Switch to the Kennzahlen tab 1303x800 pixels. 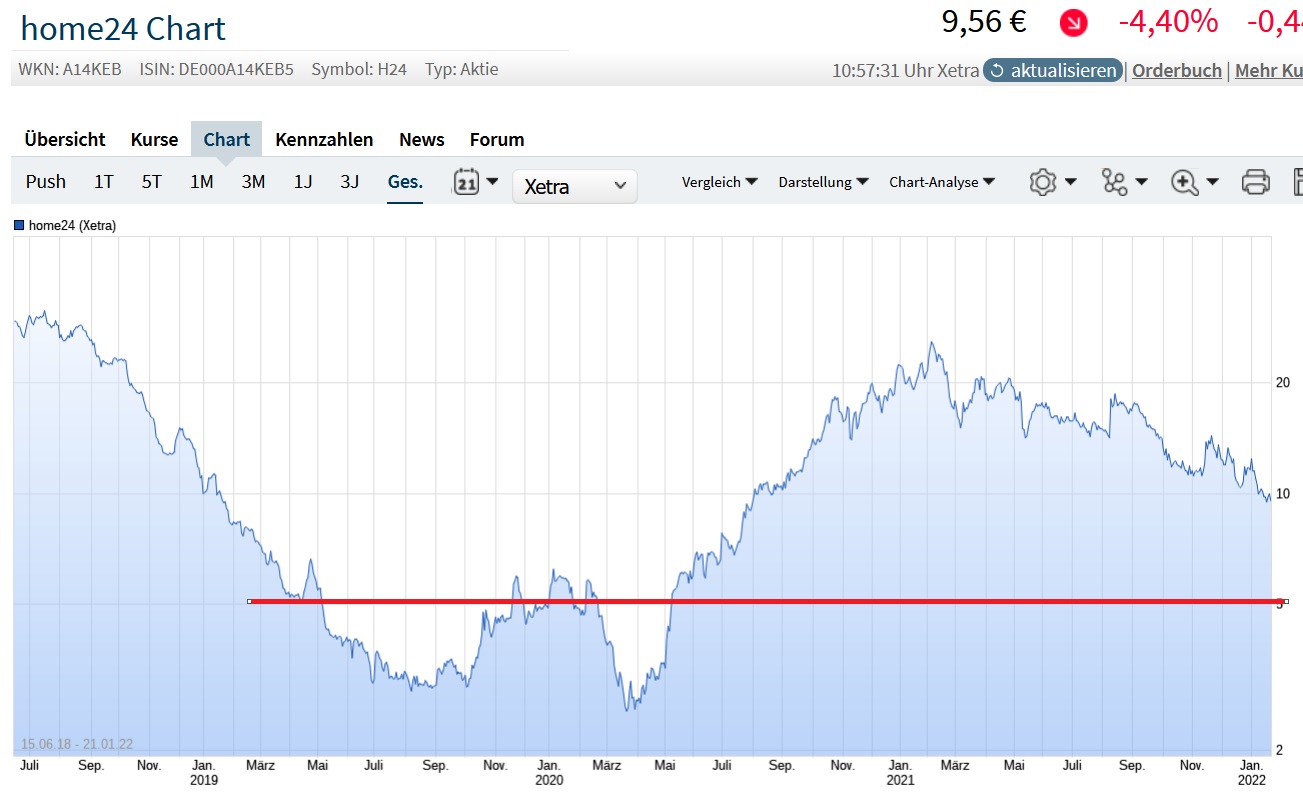tap(324, 140)
